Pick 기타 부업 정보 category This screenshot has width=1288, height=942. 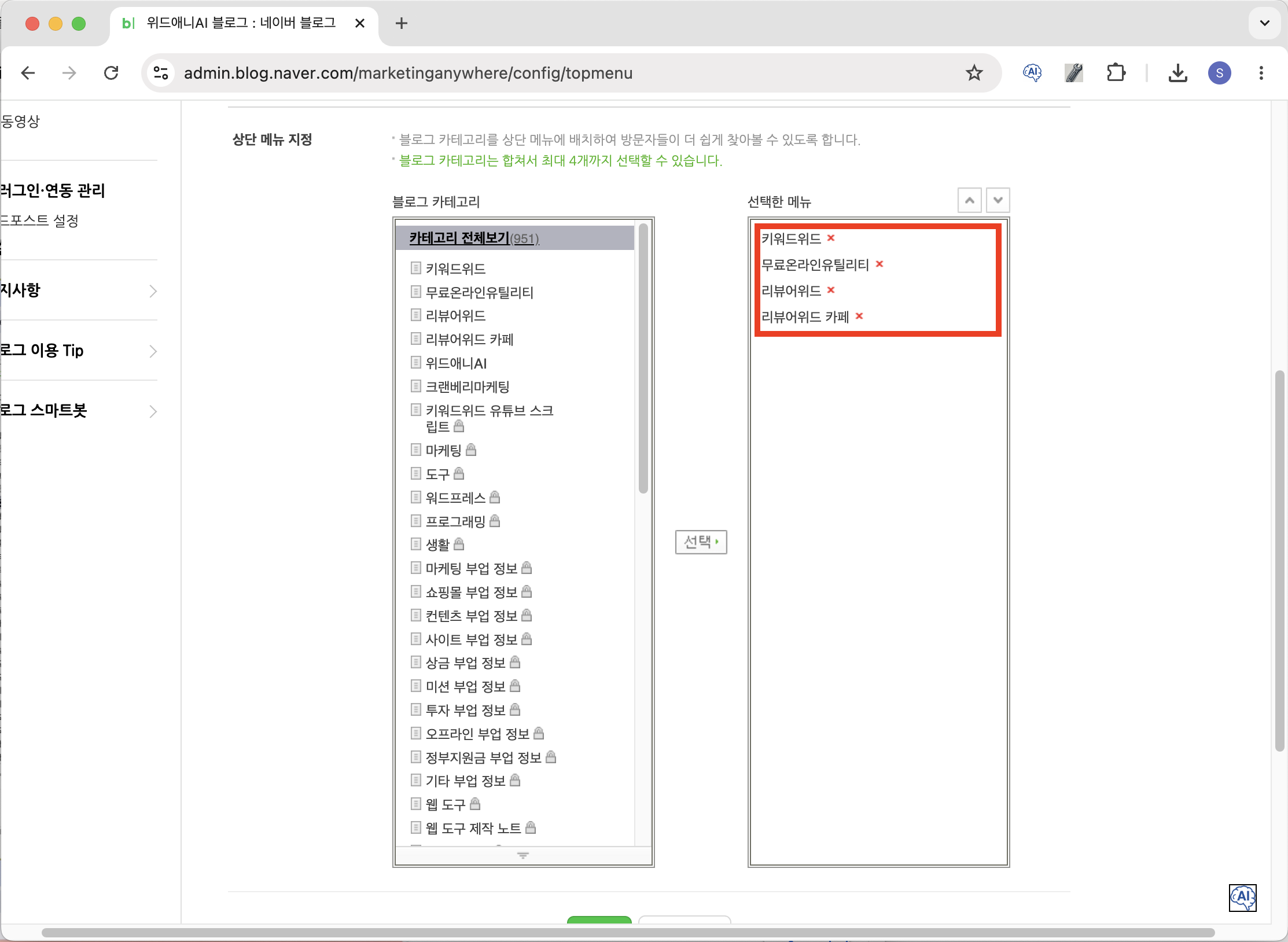pos(466,781)
